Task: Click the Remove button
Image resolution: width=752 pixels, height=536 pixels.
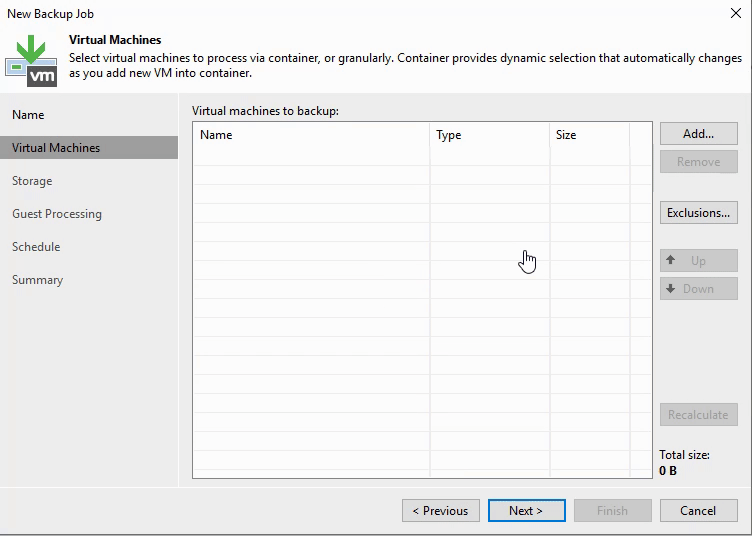Action: (x=698, y=162)
